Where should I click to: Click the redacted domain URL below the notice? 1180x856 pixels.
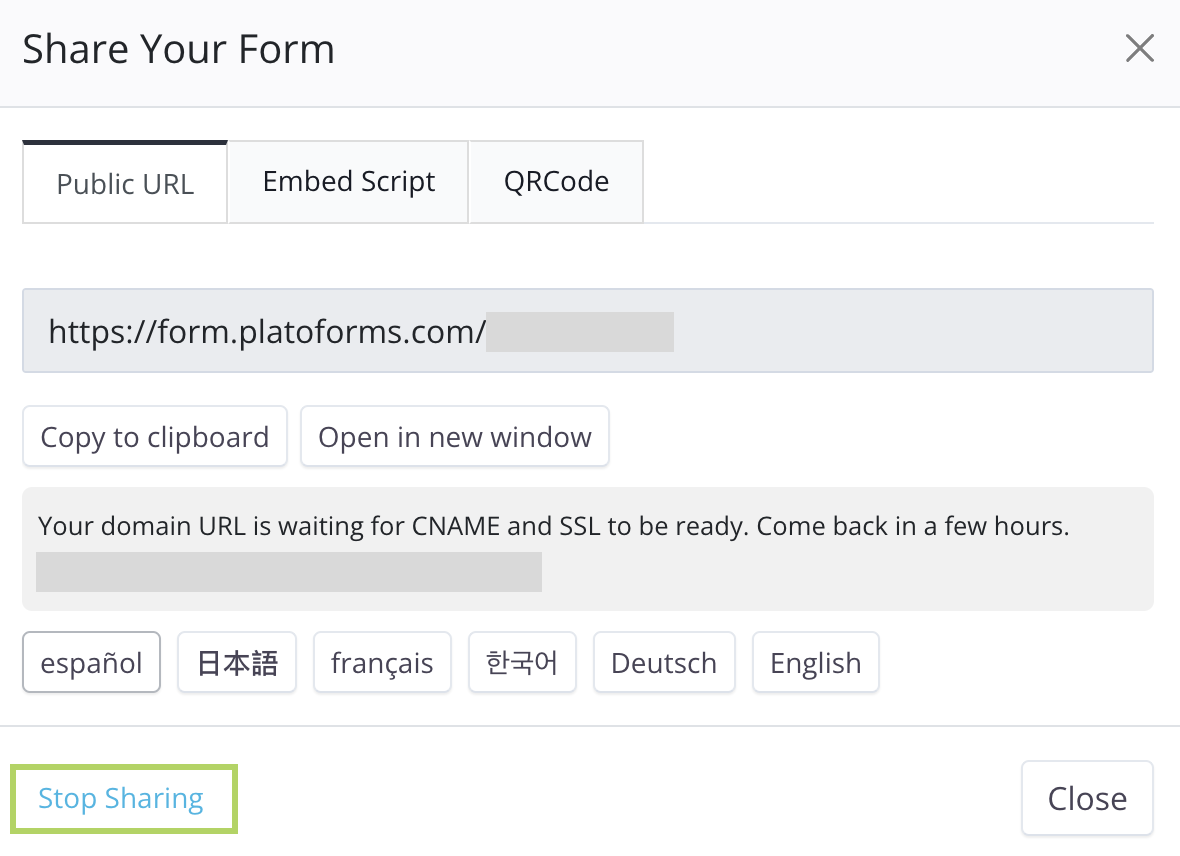click(x=288, y=571)
